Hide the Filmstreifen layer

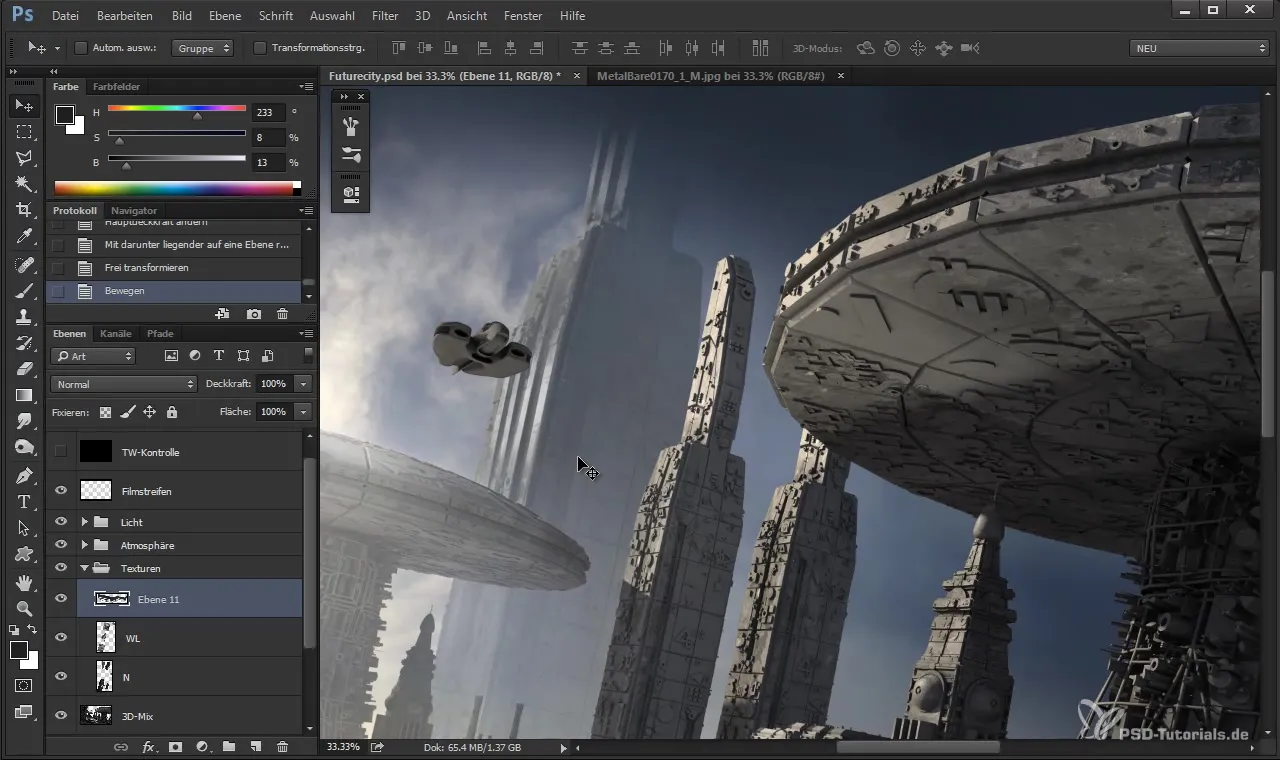pos(60,491)
